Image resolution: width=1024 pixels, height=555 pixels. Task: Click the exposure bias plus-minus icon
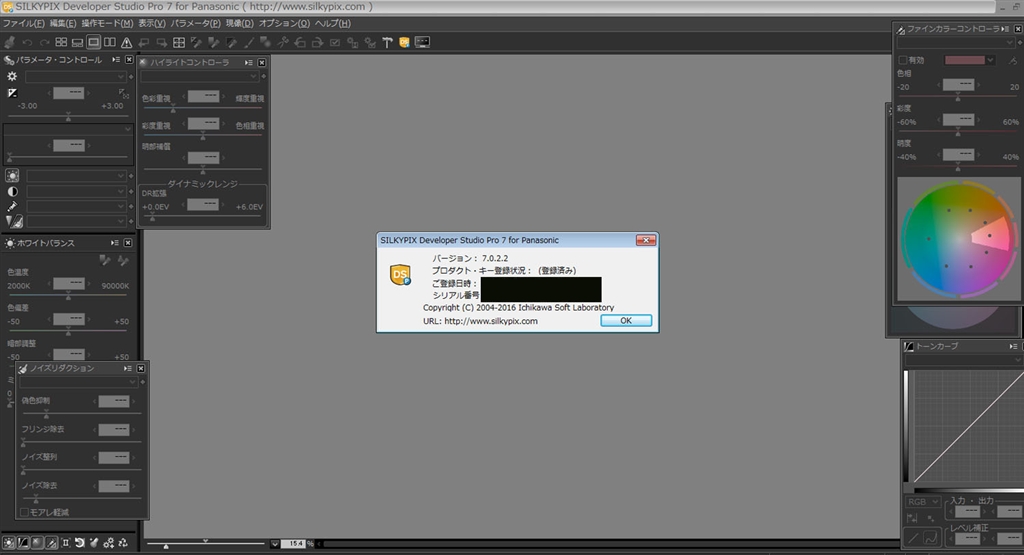pos(12,93)
